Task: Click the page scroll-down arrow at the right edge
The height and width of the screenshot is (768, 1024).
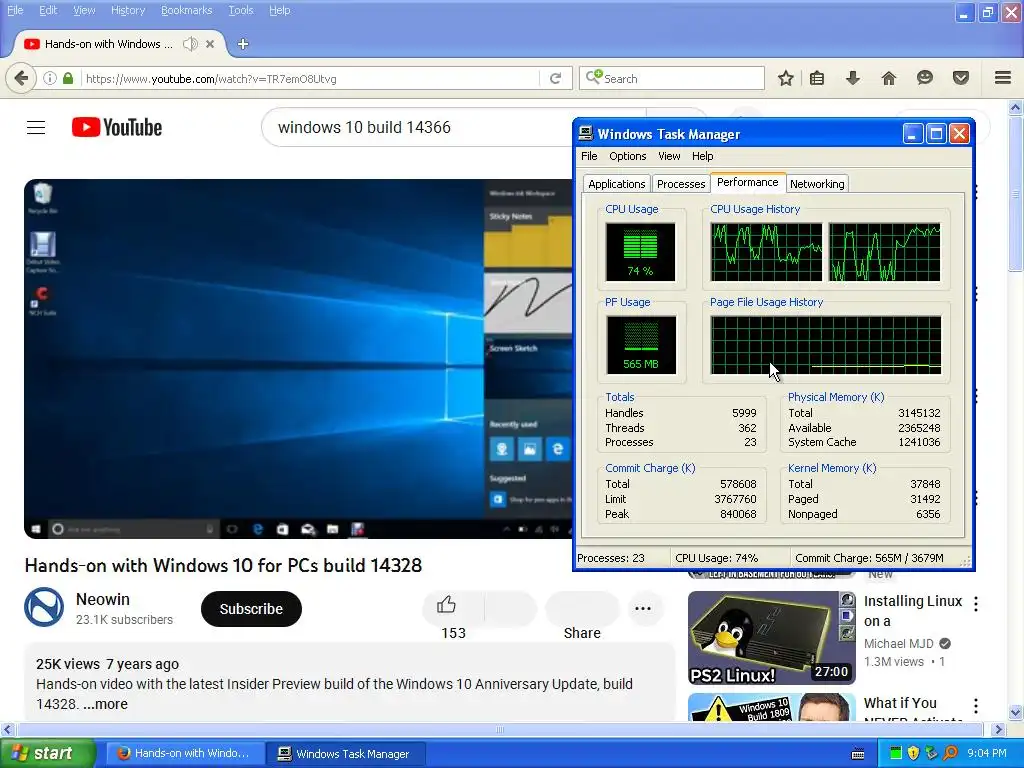Action: (1015, 712)
